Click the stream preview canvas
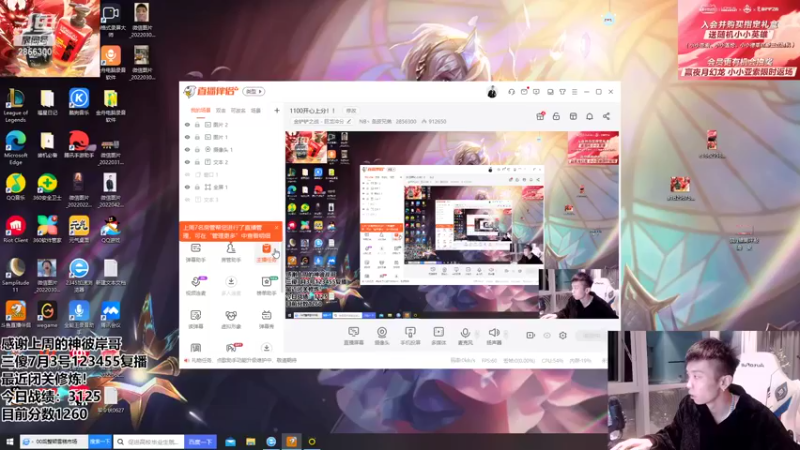This screenshot has height=450, width=800. (x=452, y=225)
